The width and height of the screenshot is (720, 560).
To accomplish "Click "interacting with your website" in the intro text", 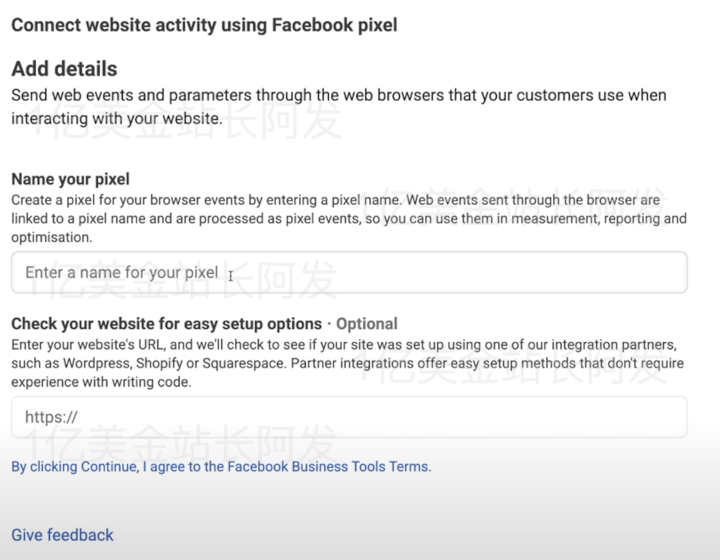I will 116,118.
